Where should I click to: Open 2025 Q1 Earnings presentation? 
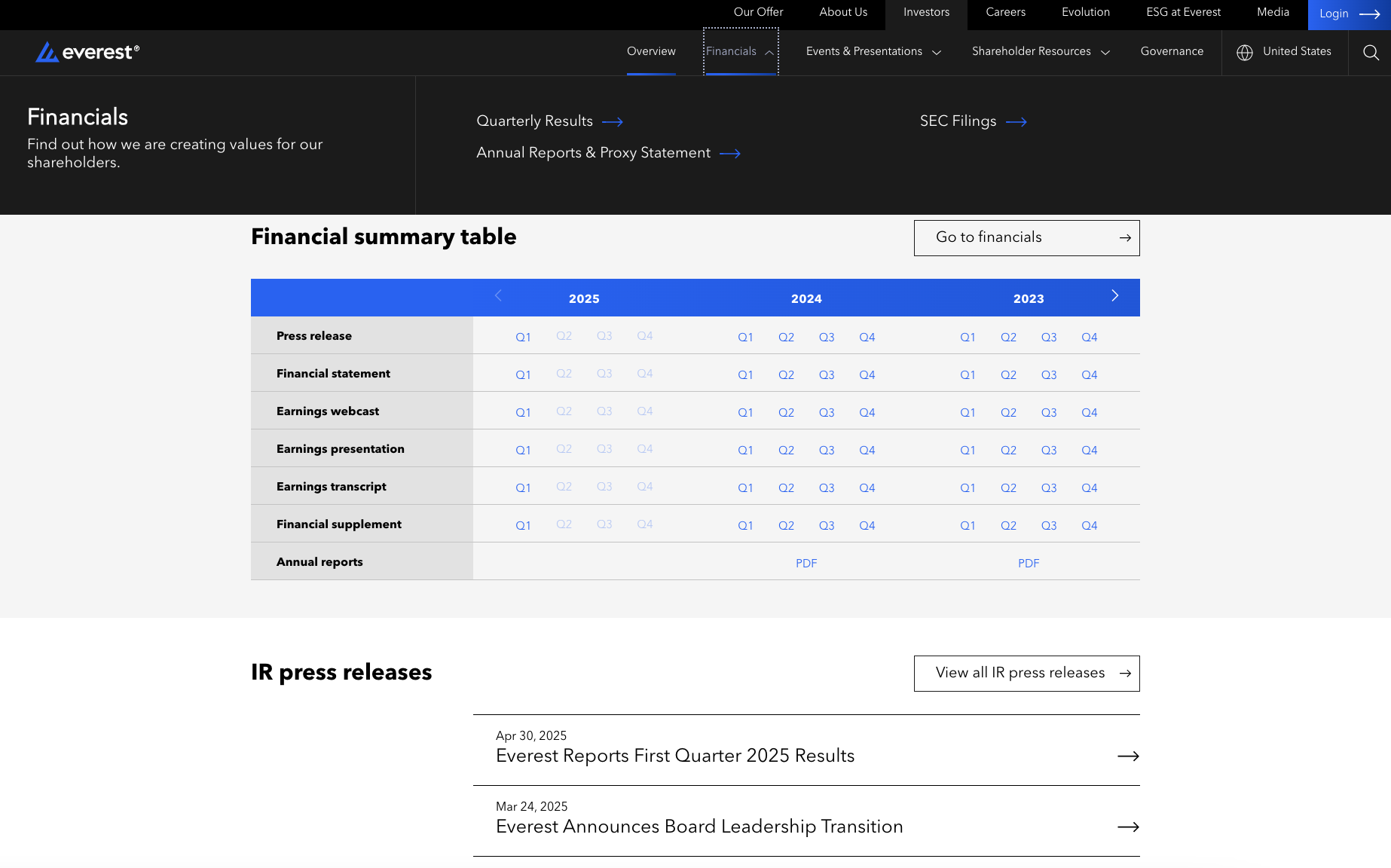tap(523, 451)
